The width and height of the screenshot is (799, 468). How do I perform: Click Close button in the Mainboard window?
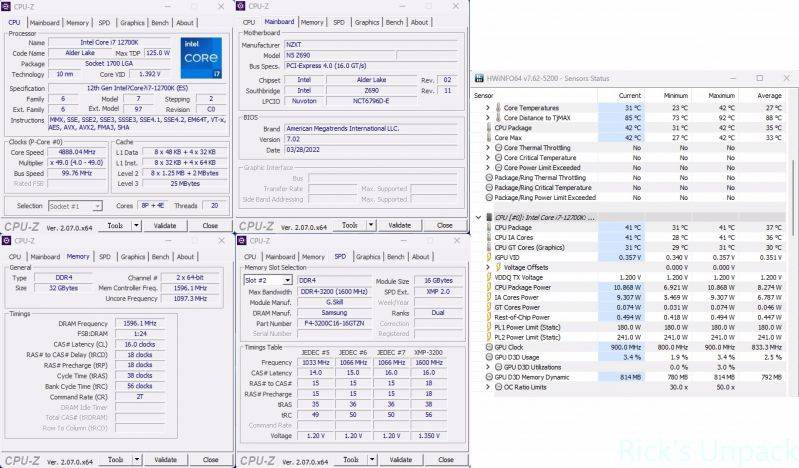[444, 225]
